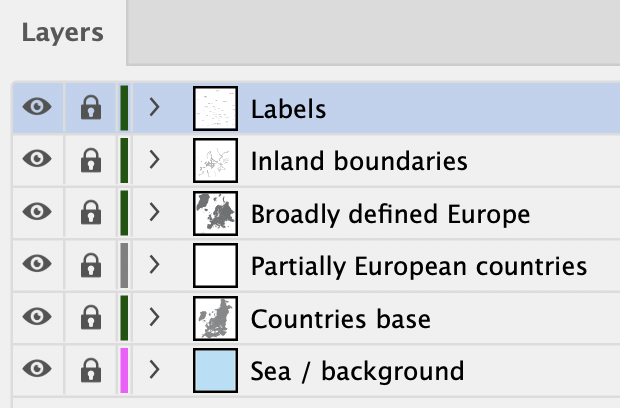Click the magenta Sea / background color bar
Image resolution: width=620 pixels, height=408 pixels.
124,370
